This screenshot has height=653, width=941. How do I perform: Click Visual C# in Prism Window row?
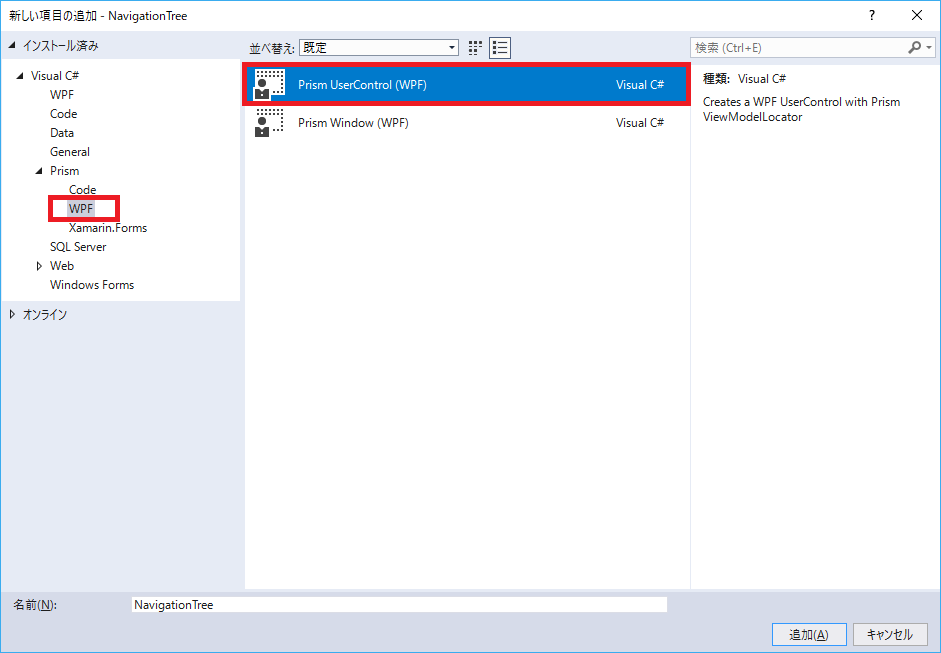(x=640, y=122)
